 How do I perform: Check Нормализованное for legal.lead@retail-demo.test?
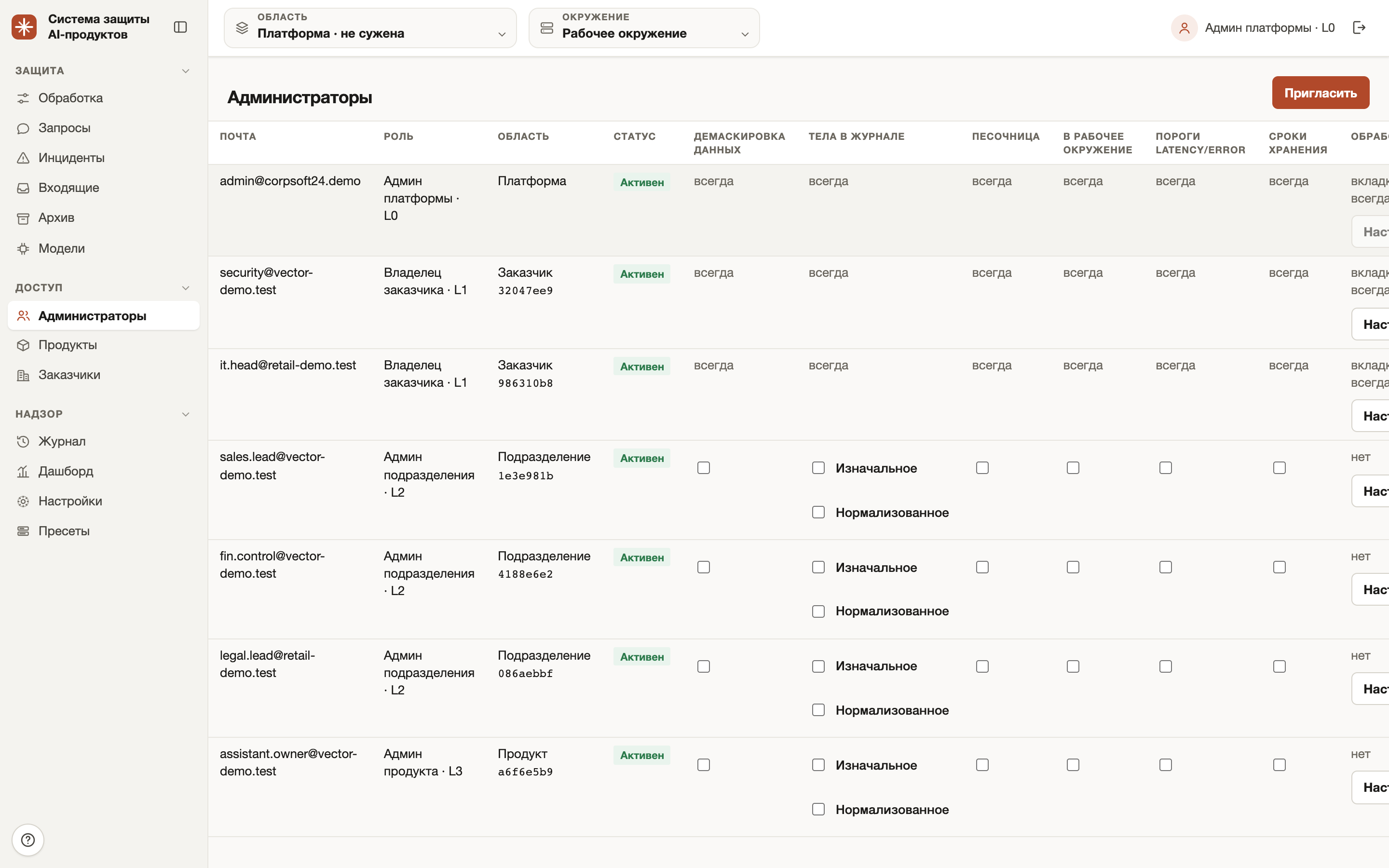(818, 710)
